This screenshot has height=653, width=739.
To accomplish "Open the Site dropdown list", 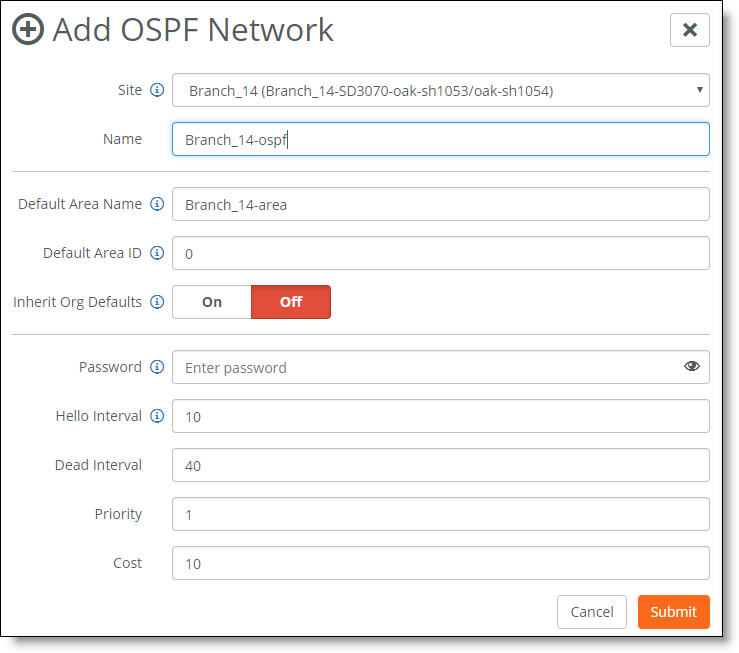I will (441, 90).
